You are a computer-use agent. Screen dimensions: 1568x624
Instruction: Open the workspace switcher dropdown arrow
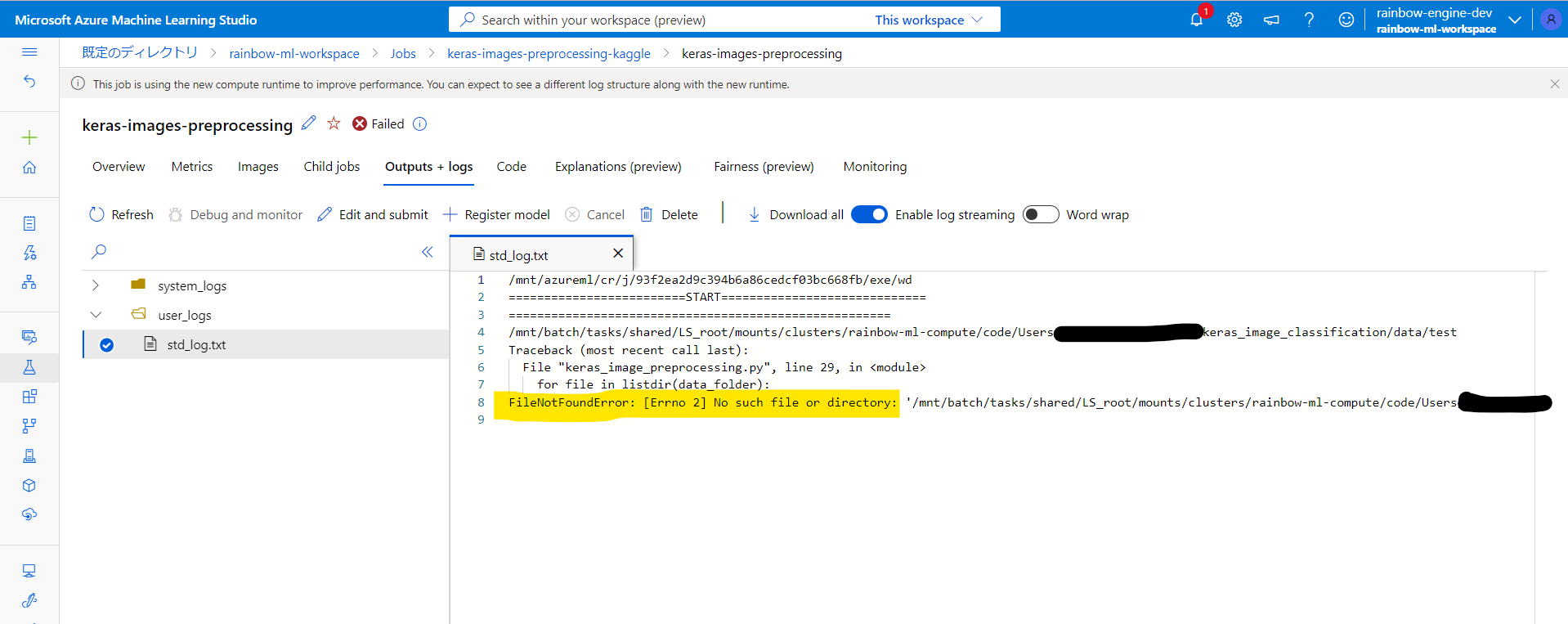click(x=1515, y=20)
